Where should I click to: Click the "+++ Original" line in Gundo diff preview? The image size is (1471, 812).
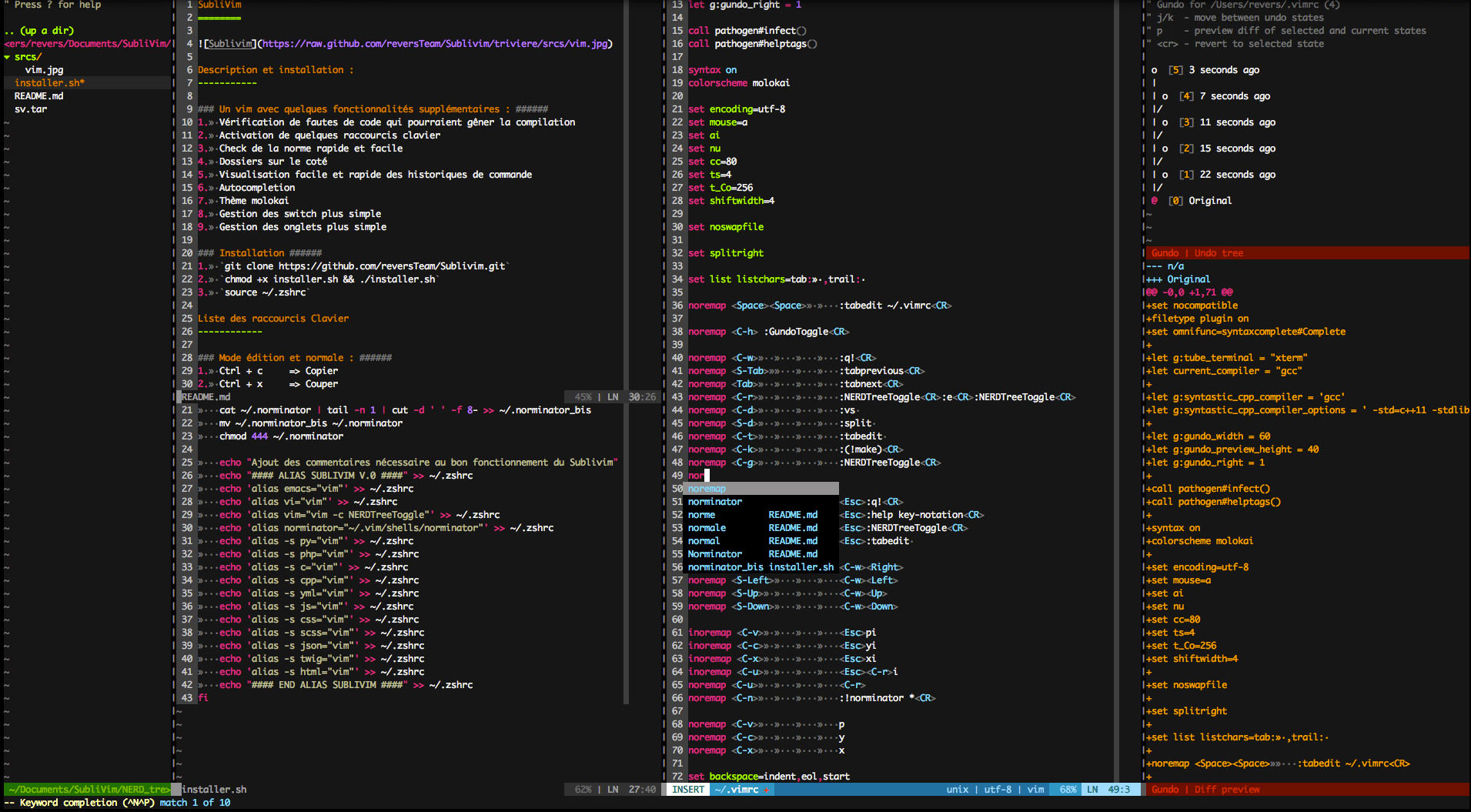(x=1178, y=279)
